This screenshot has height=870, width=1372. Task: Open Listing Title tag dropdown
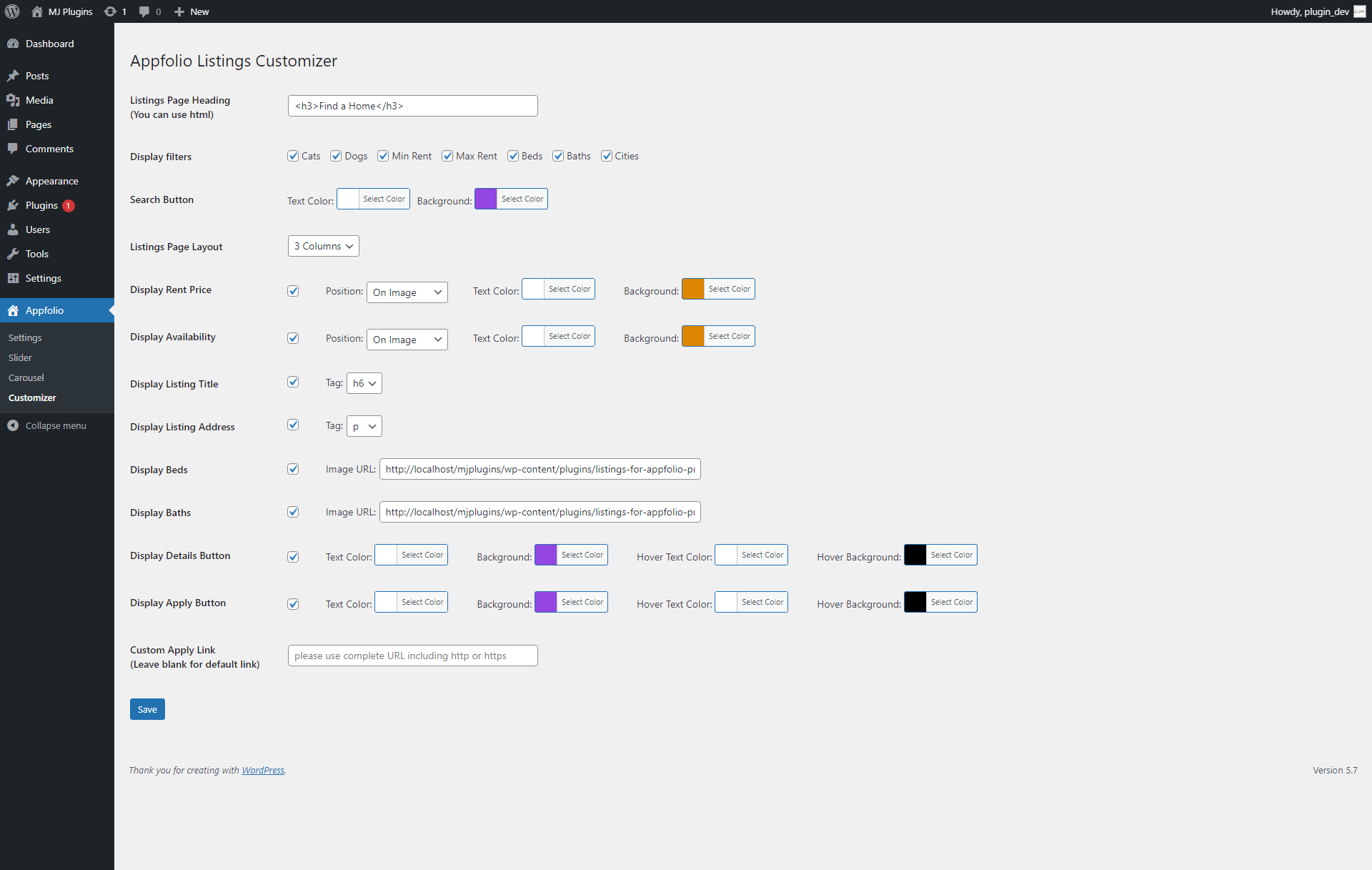(364, 383)
